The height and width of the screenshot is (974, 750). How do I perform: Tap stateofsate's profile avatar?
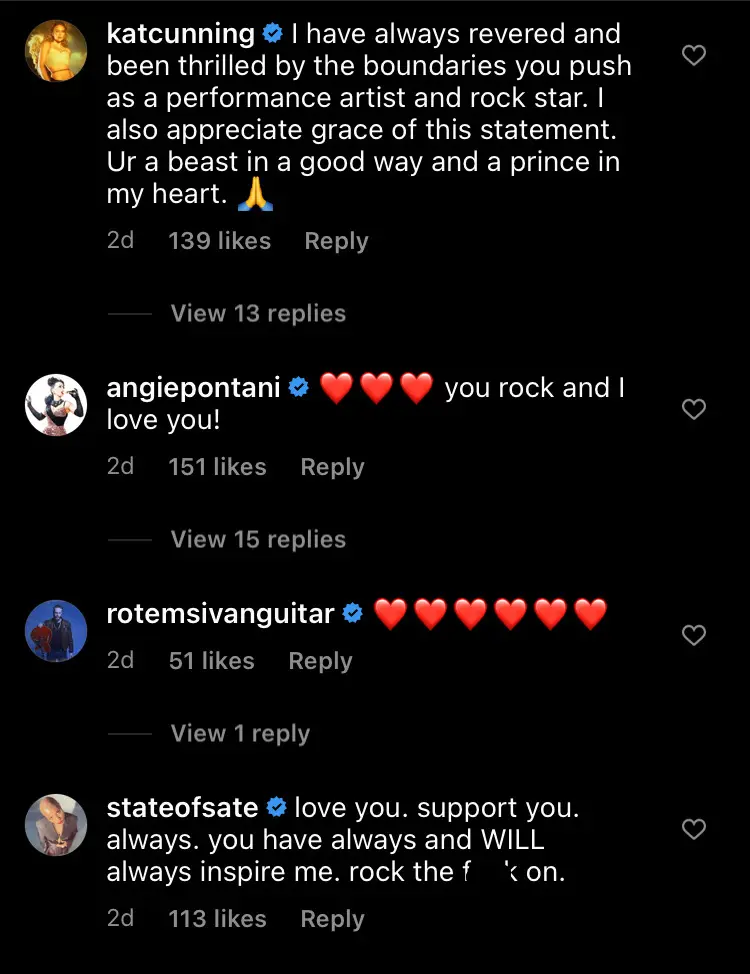[56, 825]
